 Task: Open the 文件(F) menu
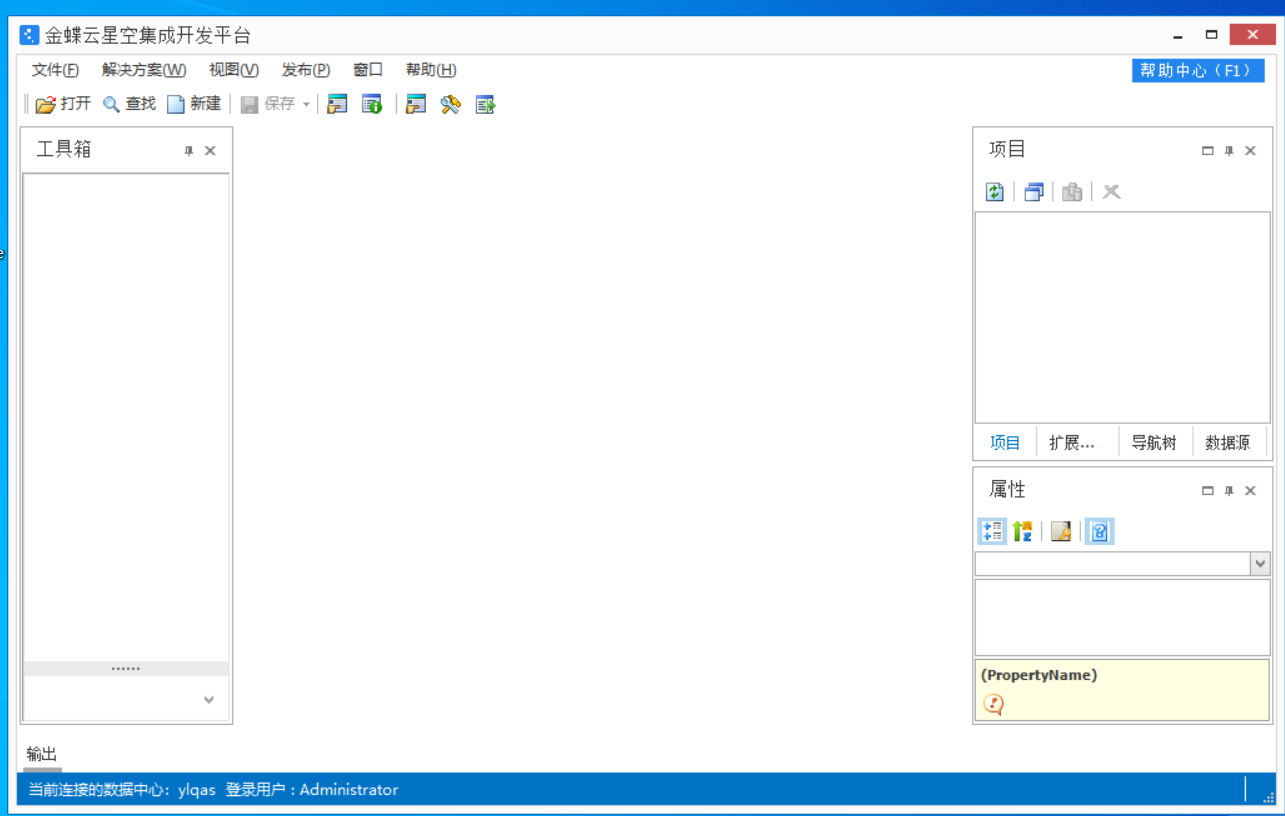pos(56,70)
